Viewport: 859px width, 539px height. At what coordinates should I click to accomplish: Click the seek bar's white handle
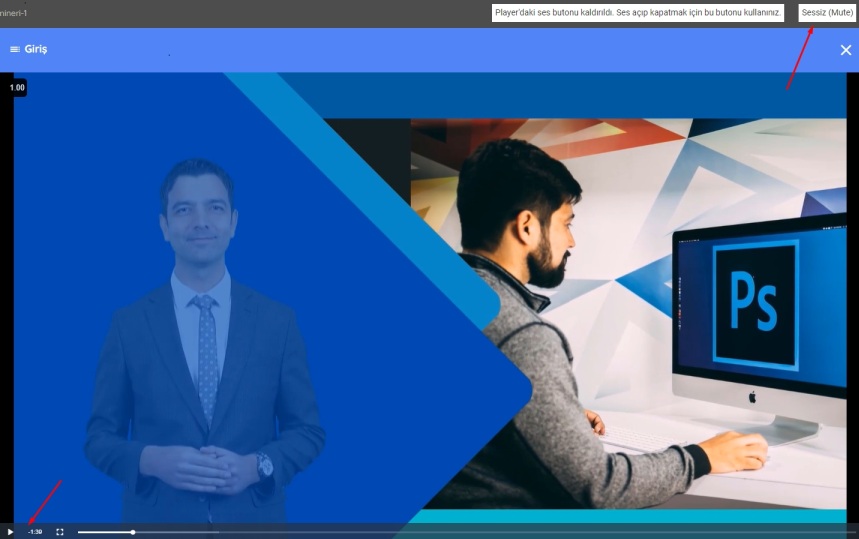tap(133, 532)
